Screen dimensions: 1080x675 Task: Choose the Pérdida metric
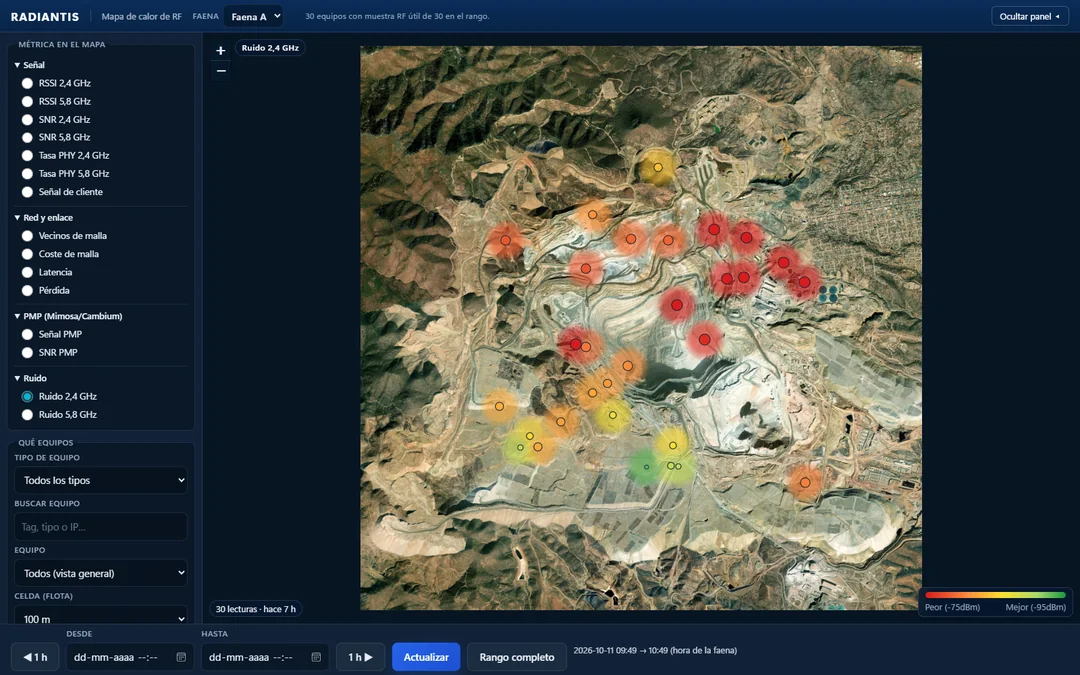pos(27,291)
